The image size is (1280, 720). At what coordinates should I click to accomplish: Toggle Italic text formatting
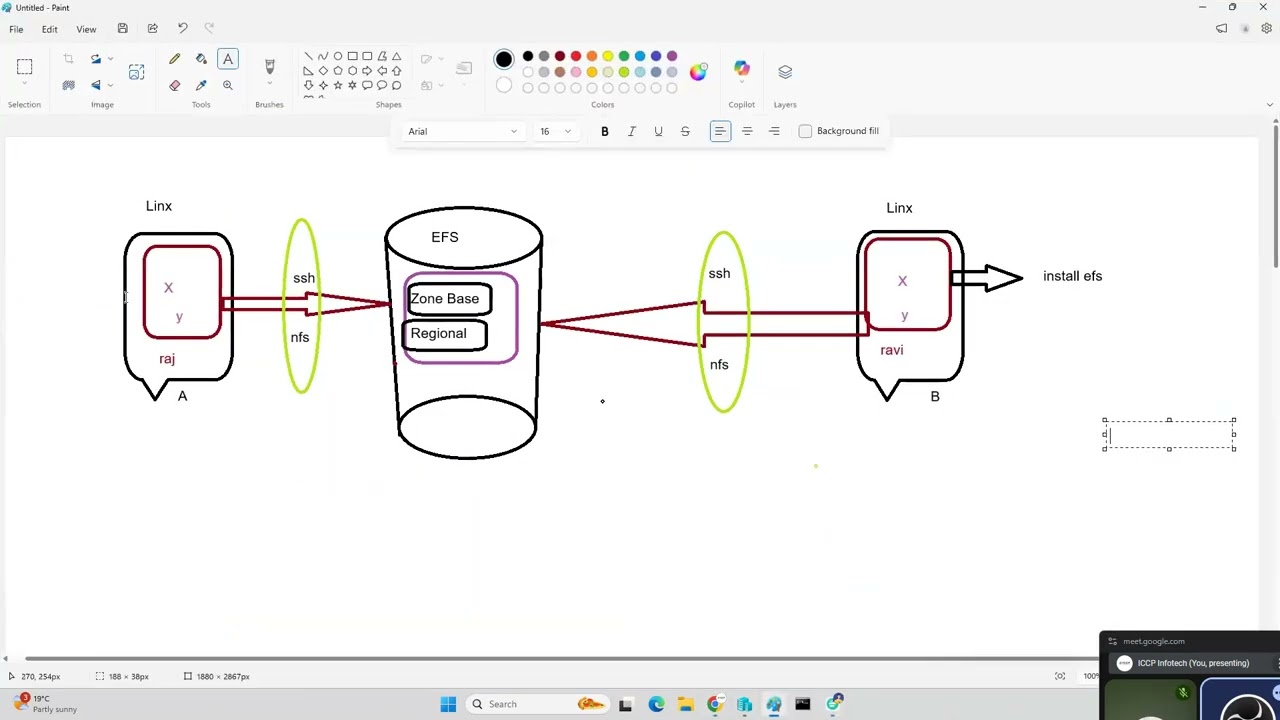coord(631,131)
